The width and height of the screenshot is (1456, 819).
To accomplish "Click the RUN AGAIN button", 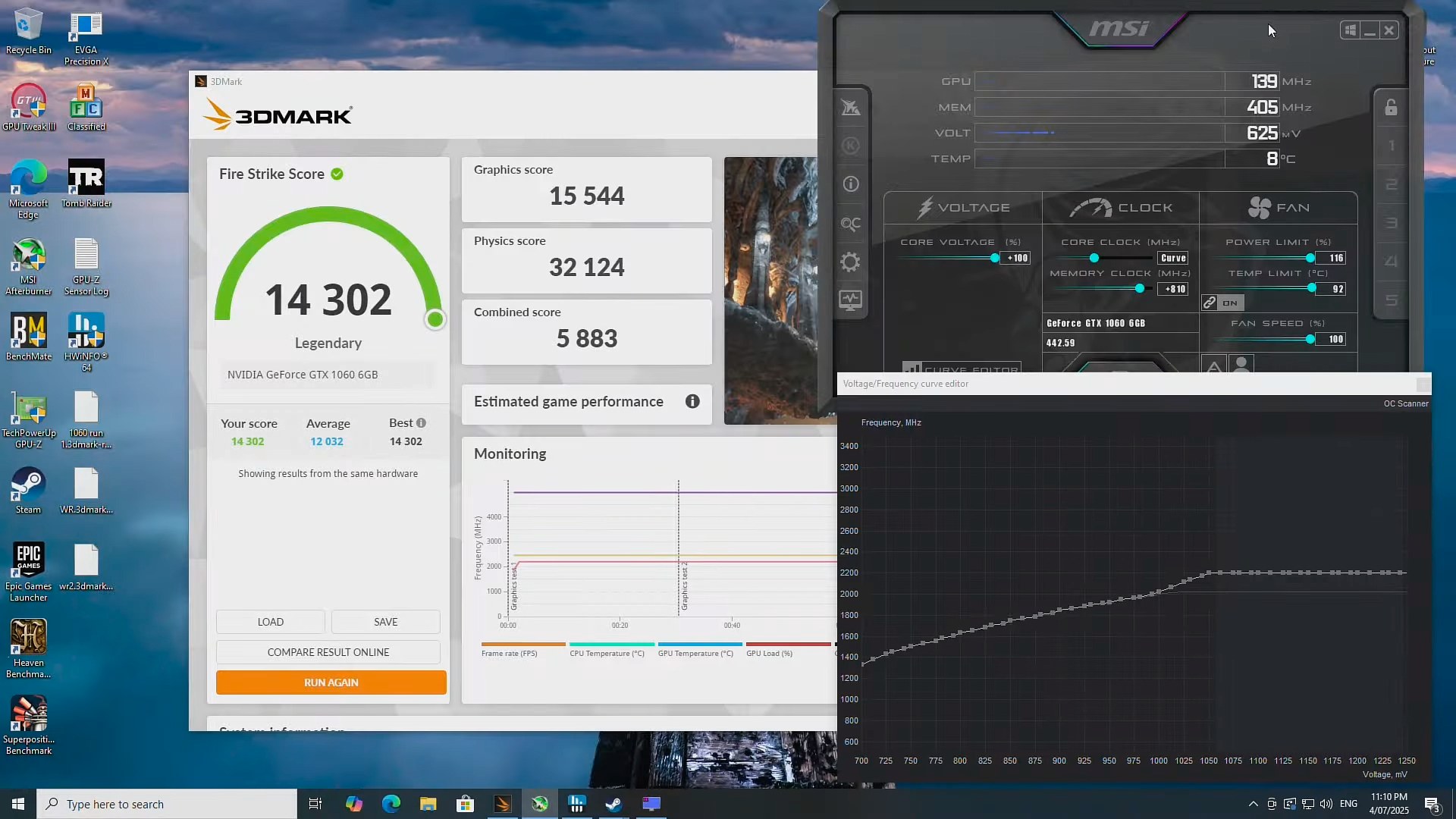I will pyautogui.click(x=331, y=682).
